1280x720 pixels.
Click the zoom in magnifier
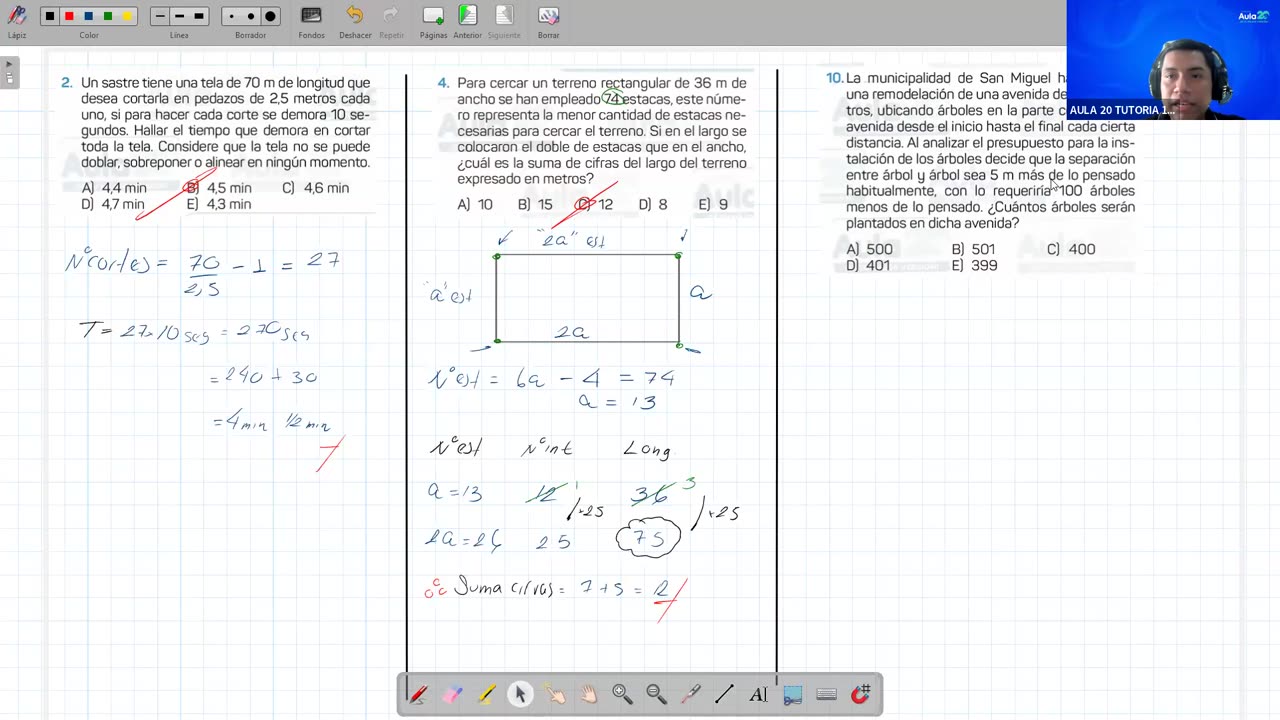tap(622, 694)
